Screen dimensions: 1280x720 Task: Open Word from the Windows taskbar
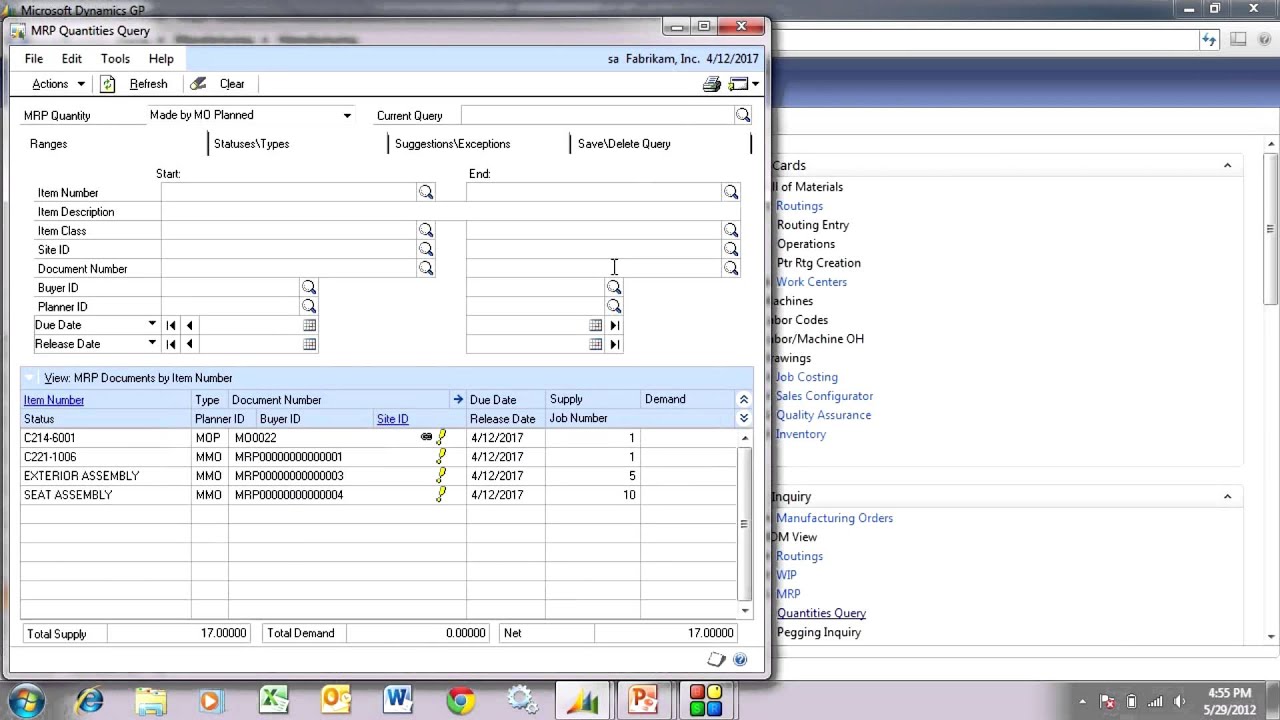click(398, 700)
